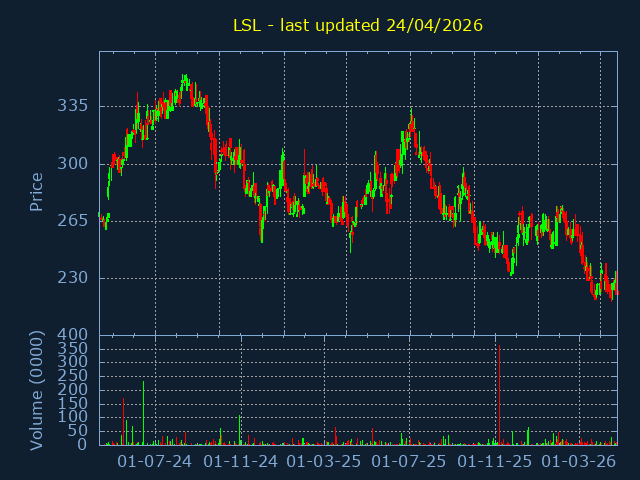Select the 300 price tick label
Viewport: 640px width, 480px height.
[72, 164]
